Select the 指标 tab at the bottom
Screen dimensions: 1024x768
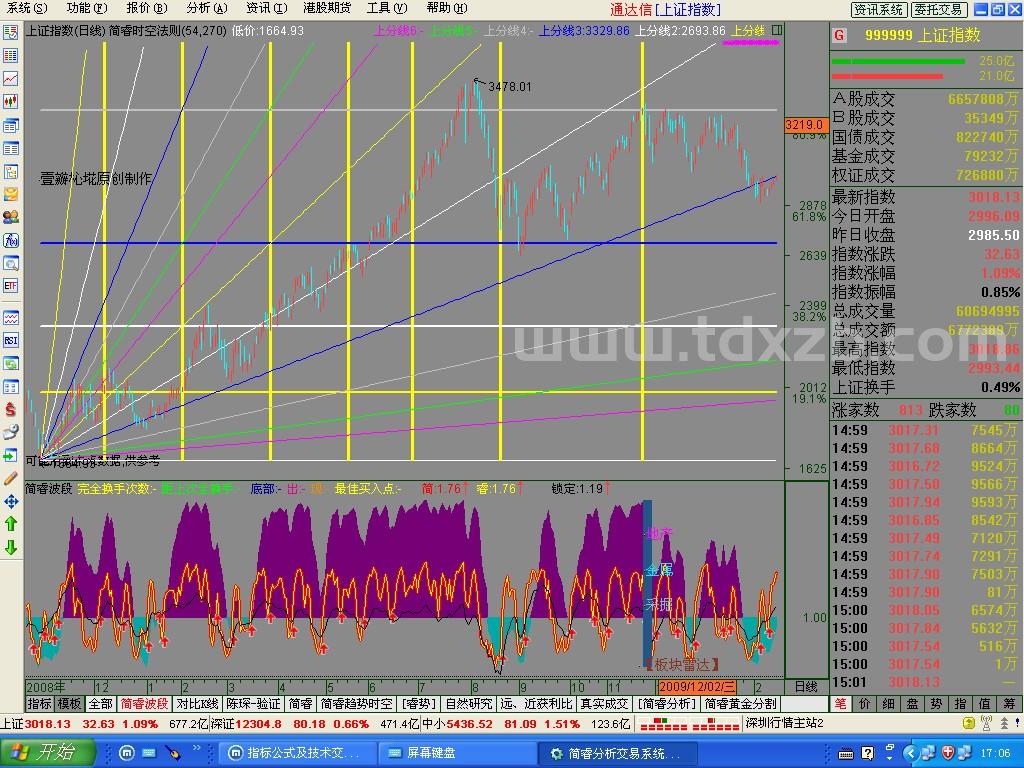pos(39,704)
